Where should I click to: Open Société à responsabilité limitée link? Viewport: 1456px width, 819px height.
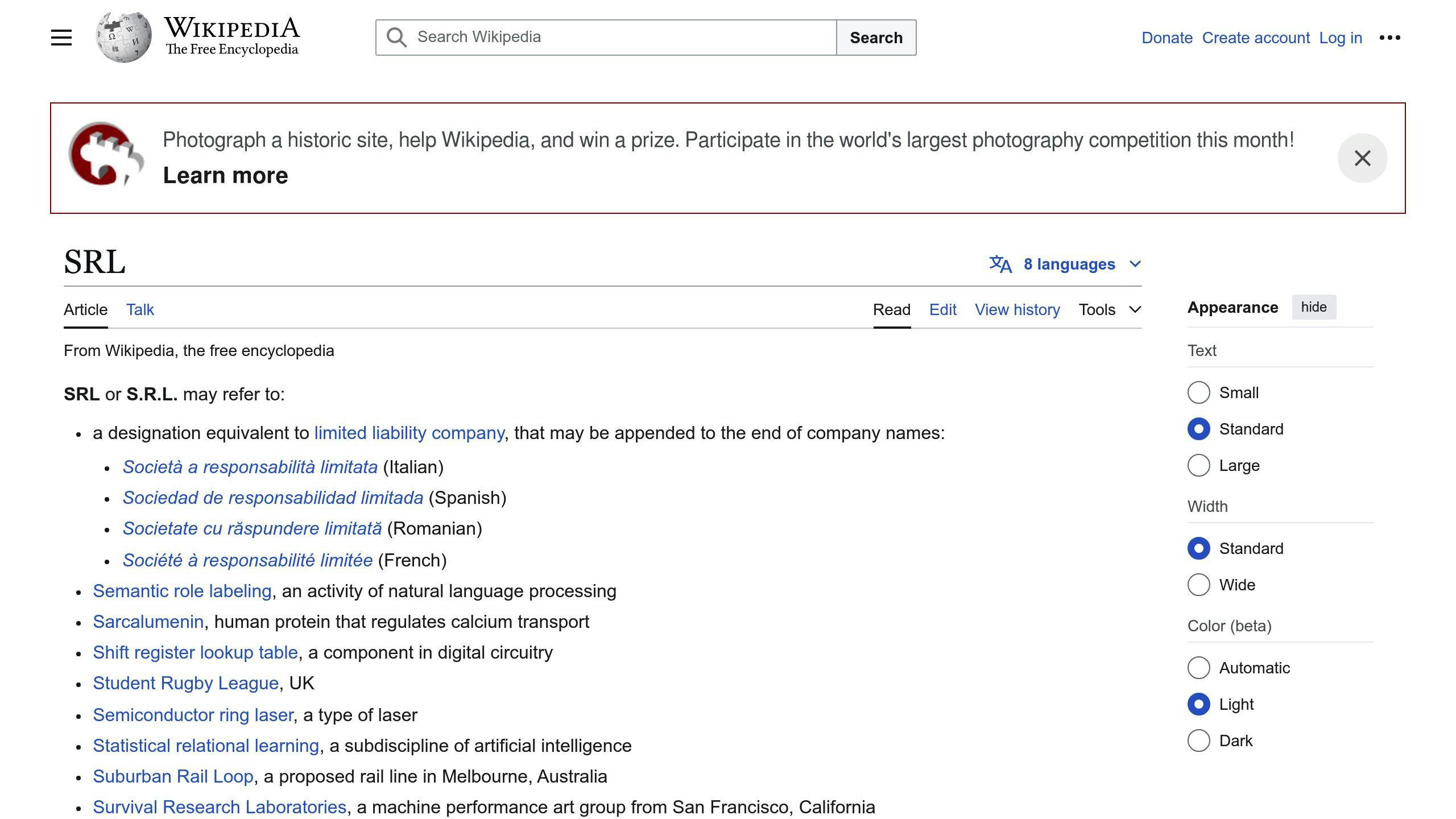tap(247, 560)
